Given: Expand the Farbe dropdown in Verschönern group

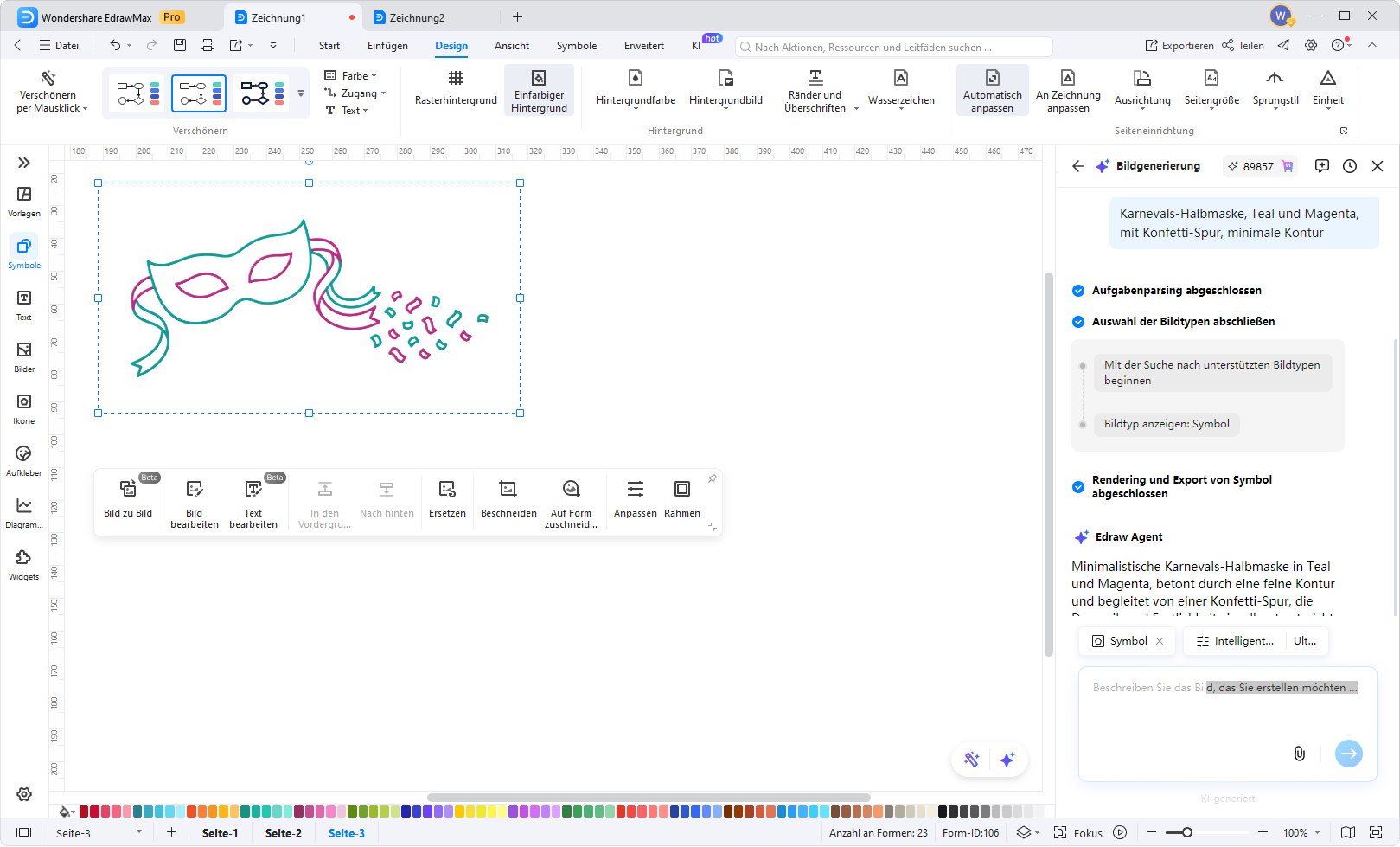Looking at the screenshot, I should click(x=352, y=76).
